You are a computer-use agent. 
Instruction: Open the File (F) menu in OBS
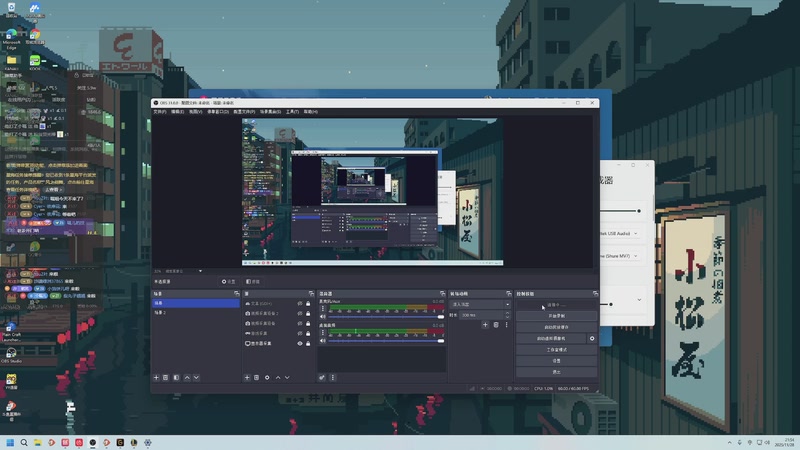coord(160,112)
